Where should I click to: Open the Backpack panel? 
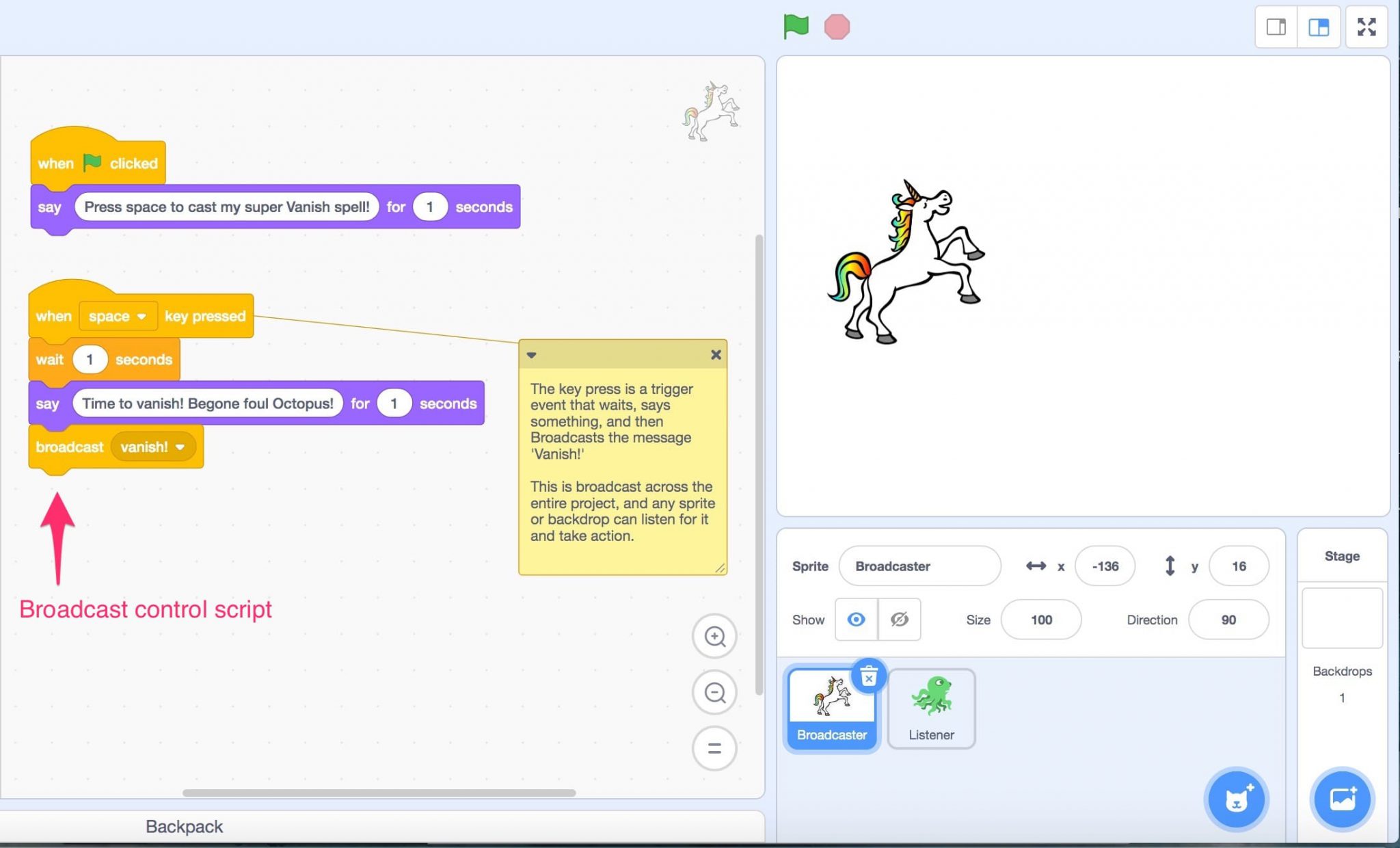click(184, 826)
